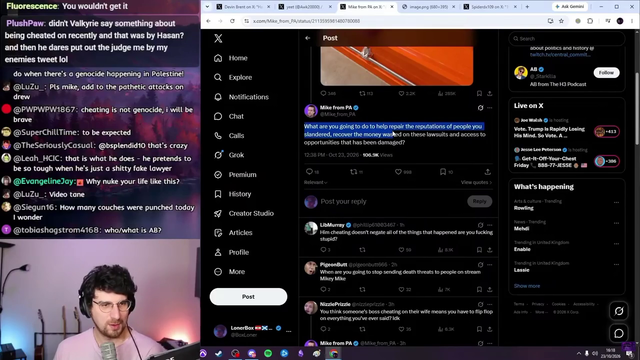Bookmark the main Mike from PA post
The height and width of the screenshot is (360, 640).
(x=443, y=172)
